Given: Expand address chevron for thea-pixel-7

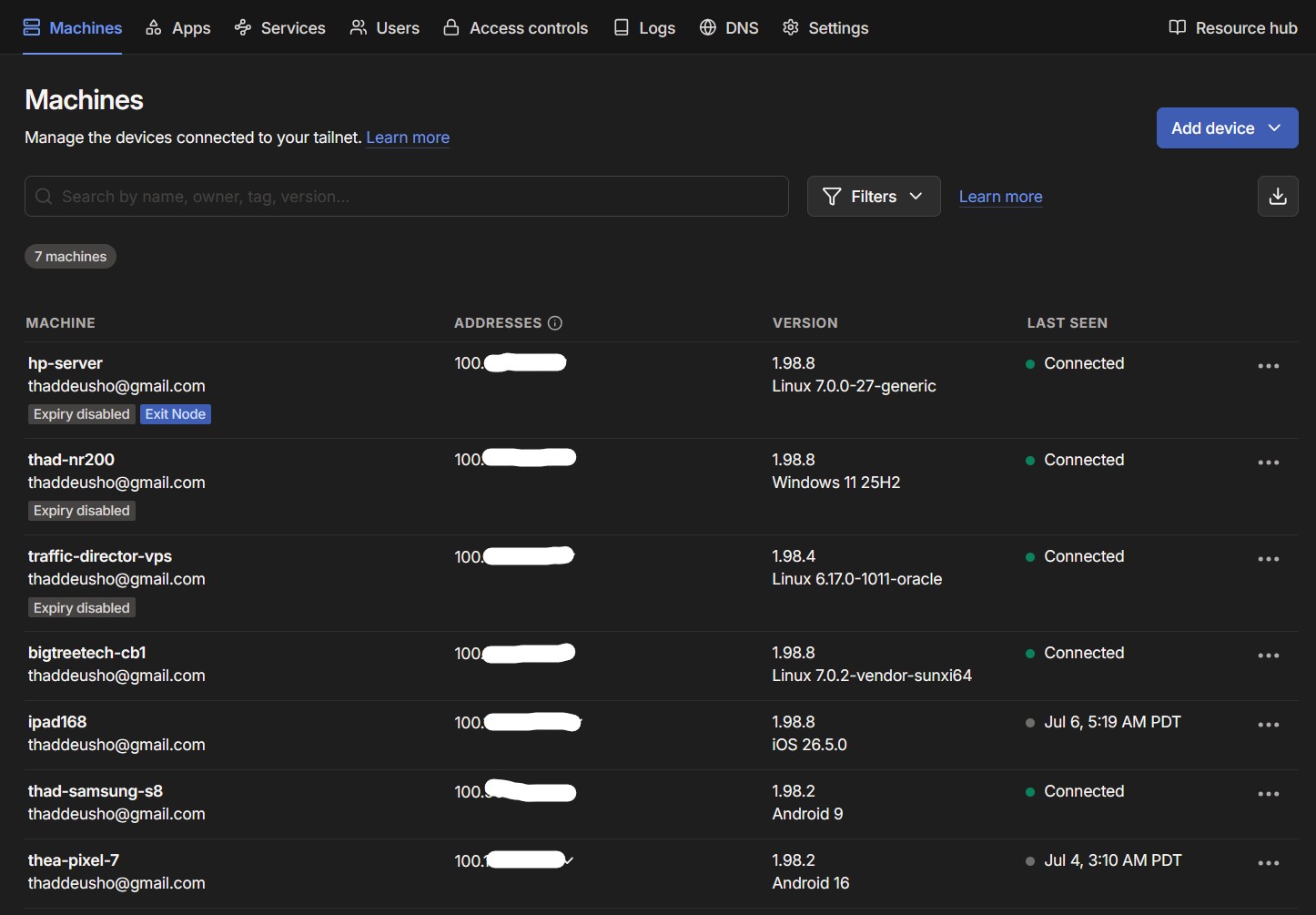Looking at the screenshot, I should pos(569,860).
